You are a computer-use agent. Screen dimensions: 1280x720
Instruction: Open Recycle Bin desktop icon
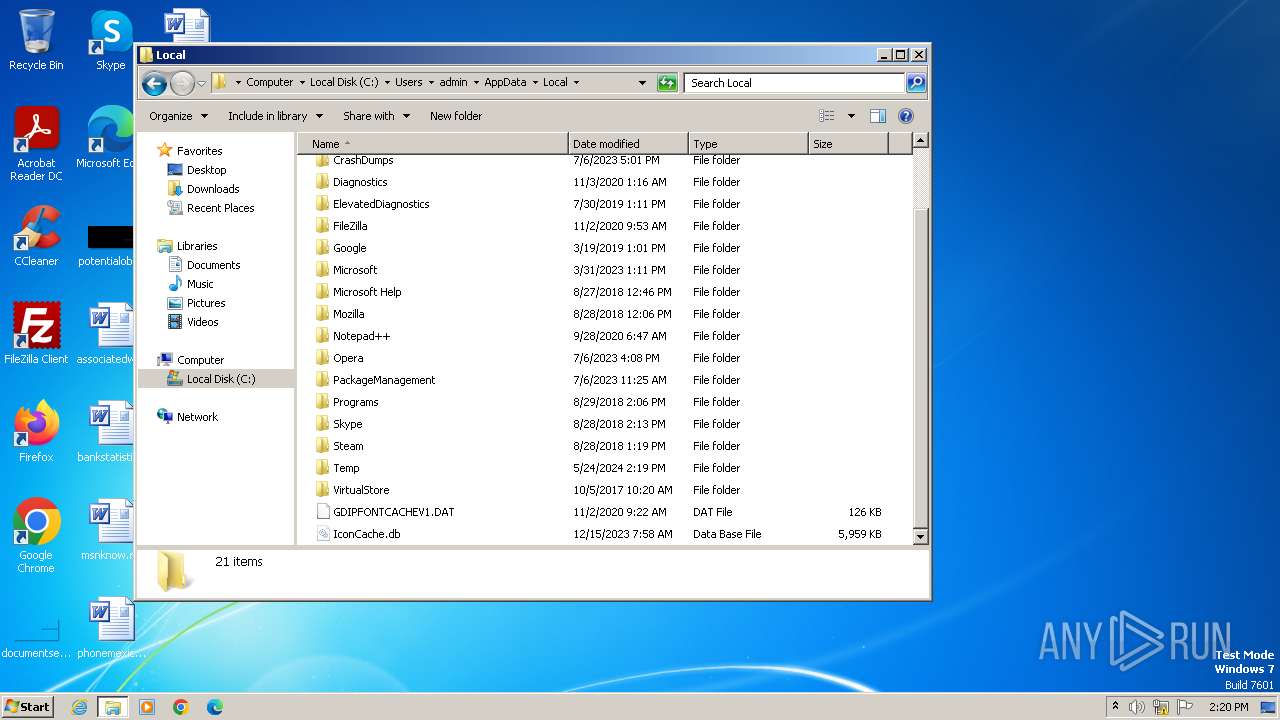[36, 40]
